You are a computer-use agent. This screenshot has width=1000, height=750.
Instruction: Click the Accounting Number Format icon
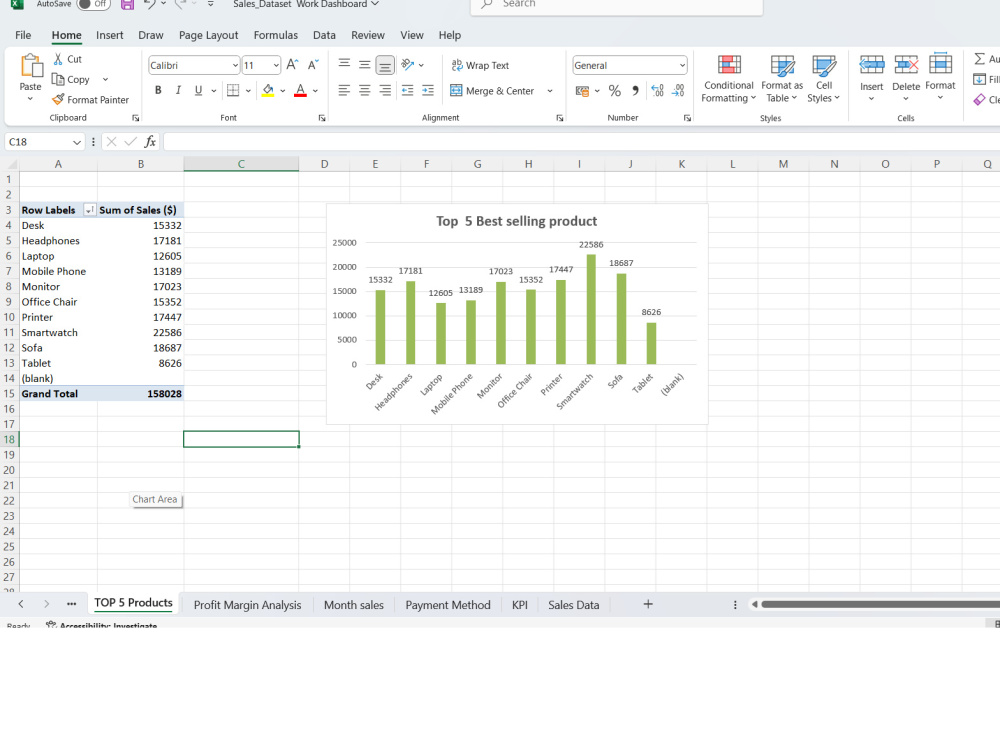582,91
